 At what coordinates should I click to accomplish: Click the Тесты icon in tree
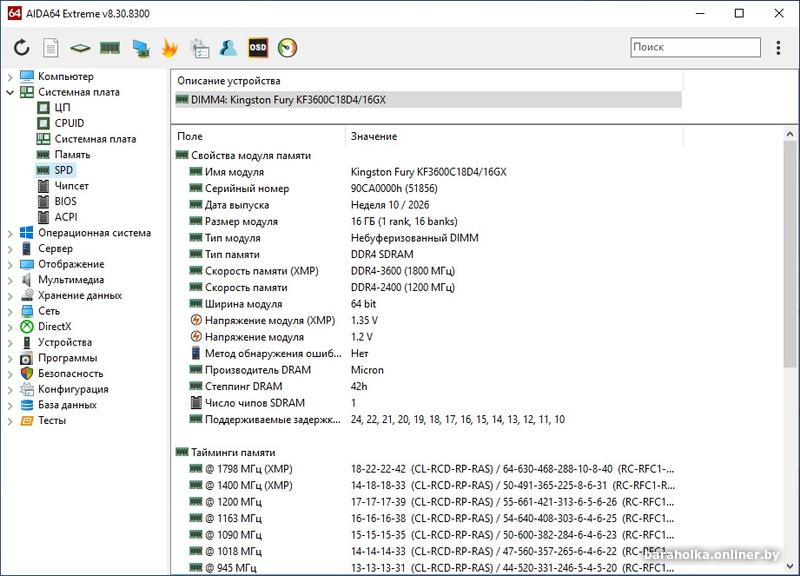pyautogui.click(x=27, y=421)
